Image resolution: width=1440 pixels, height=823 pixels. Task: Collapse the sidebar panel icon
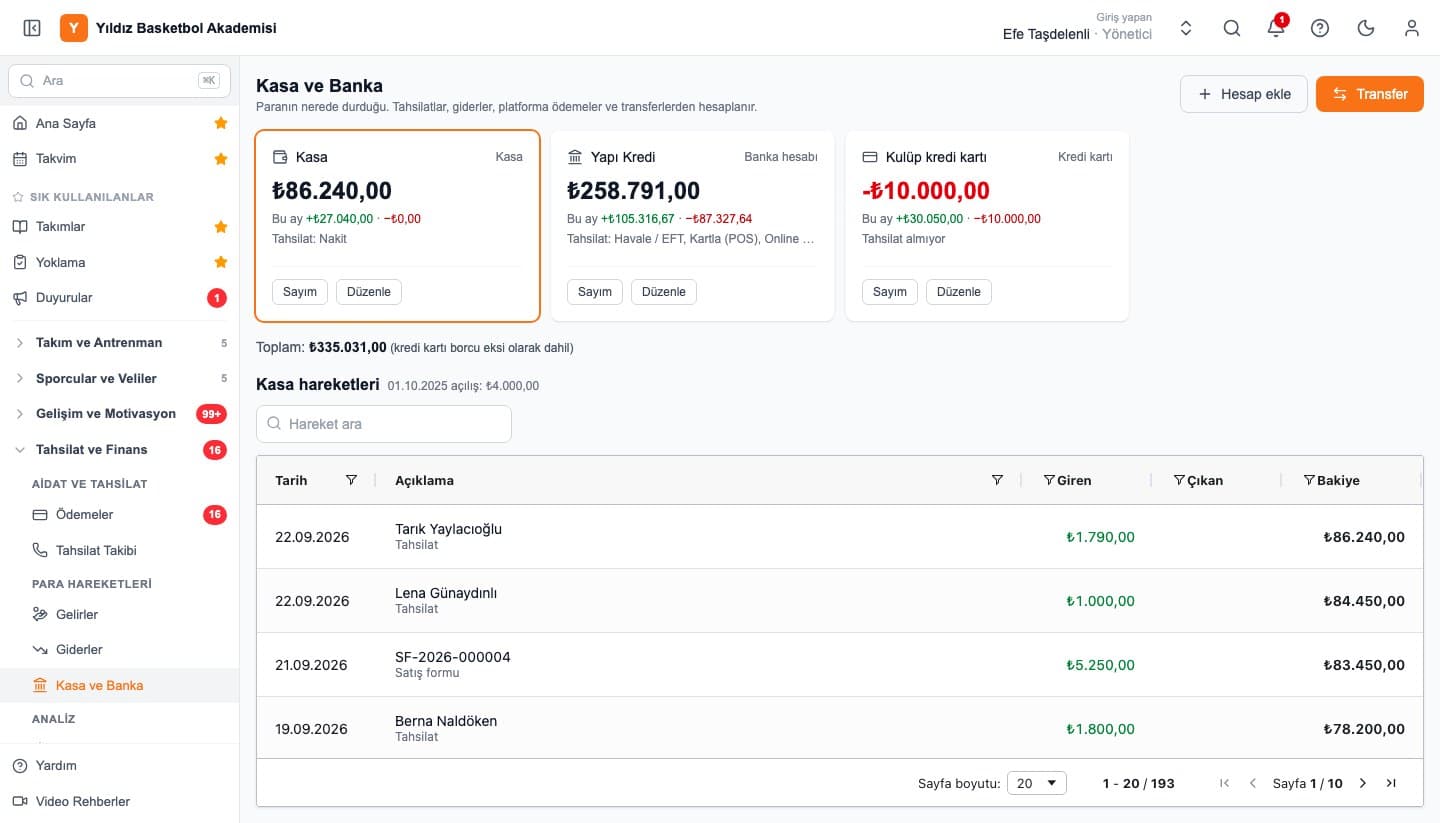32,28
